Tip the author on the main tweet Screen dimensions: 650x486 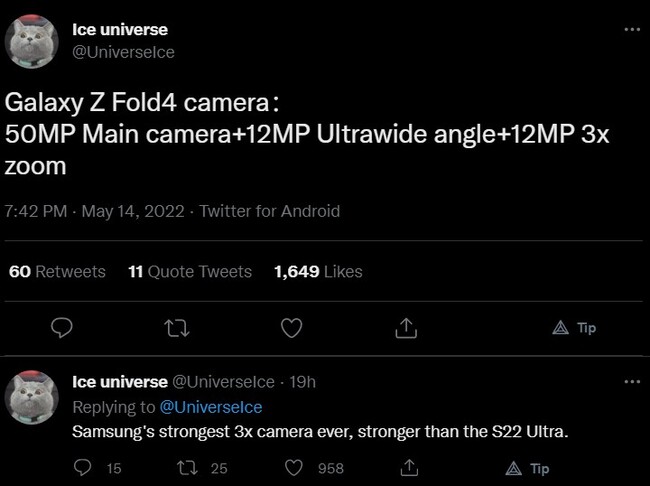pyautogui.click(x=575, y=328)
